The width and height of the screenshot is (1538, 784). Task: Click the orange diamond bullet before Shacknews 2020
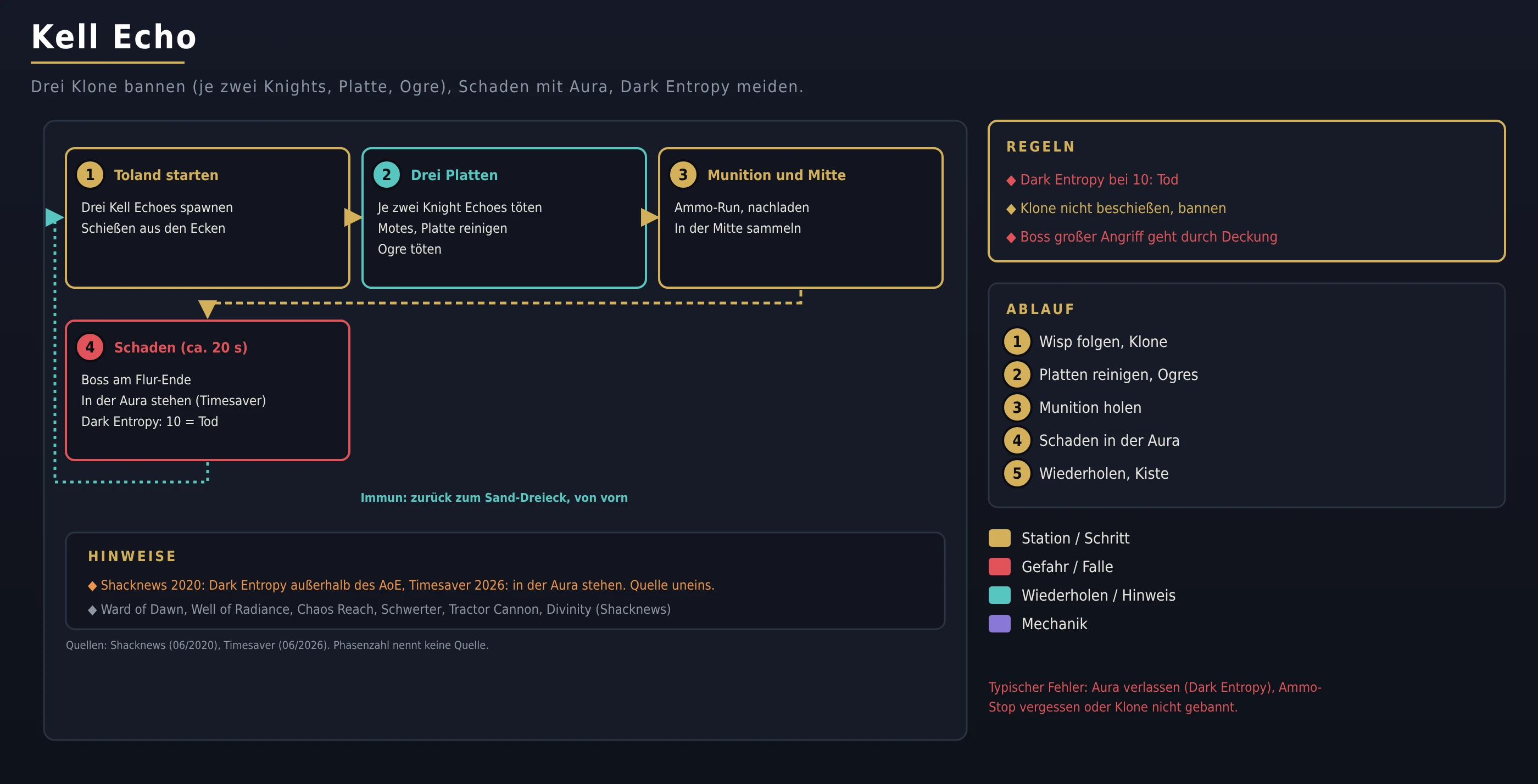tap(92, 586)
